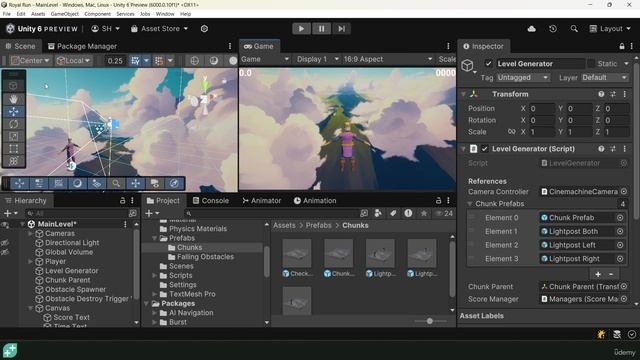Add a Chunk Prefabs element with plus
The height and width of the screenshot is (360, 640).
pyautogui.click(x=598, y=274)
